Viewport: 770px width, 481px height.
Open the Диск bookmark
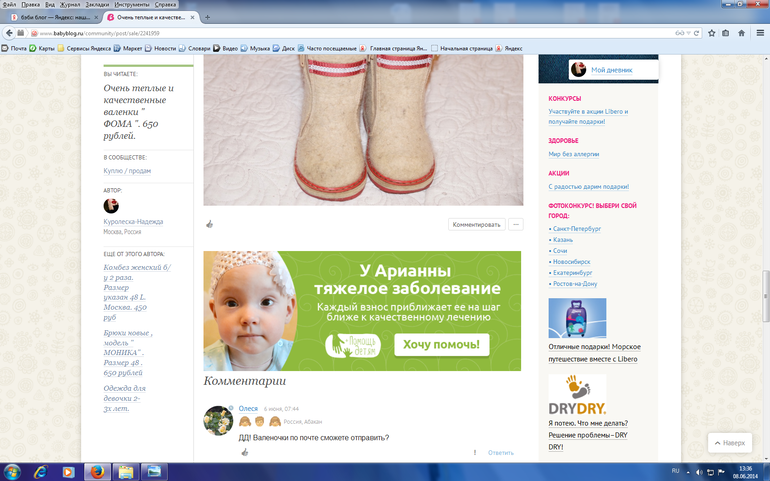pyautogui.click(x=284, y=48)
